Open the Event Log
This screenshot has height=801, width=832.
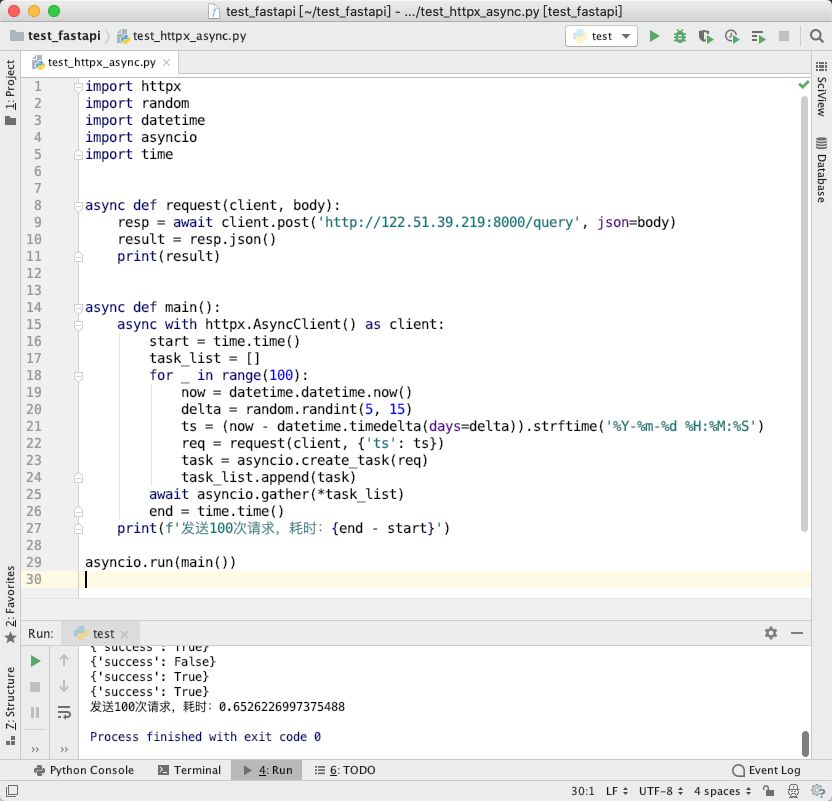[766, 770]
